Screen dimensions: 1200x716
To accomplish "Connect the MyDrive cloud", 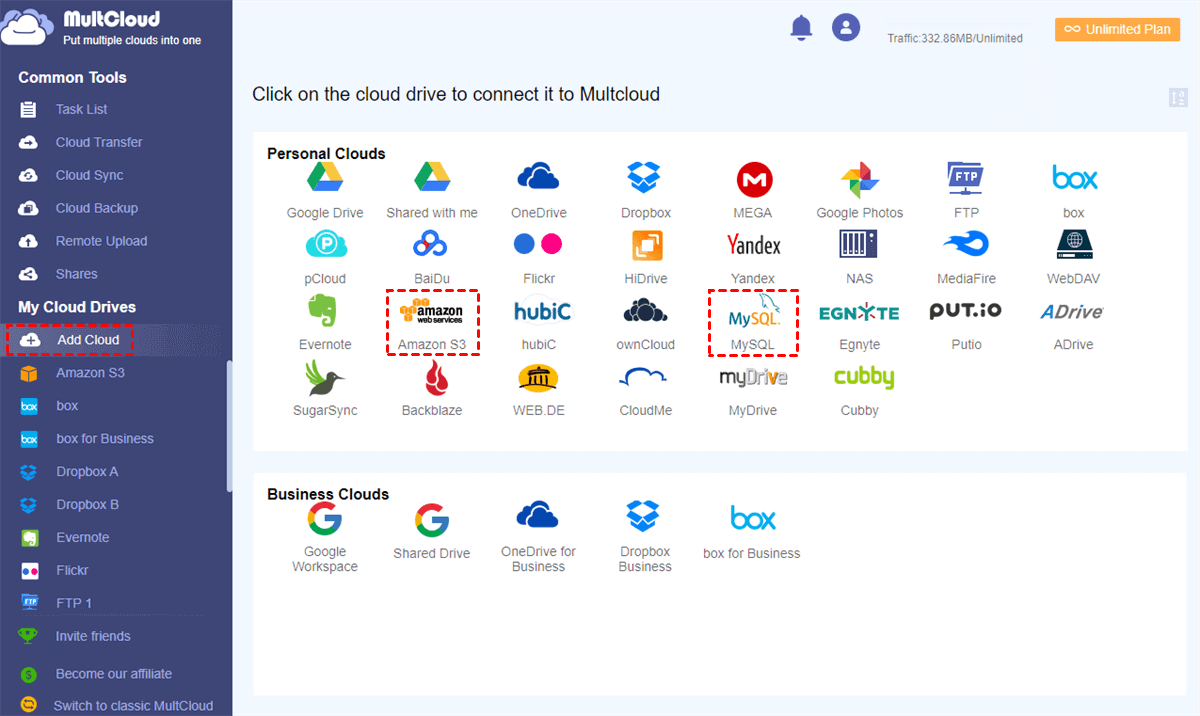I will [x=753, y=388].
